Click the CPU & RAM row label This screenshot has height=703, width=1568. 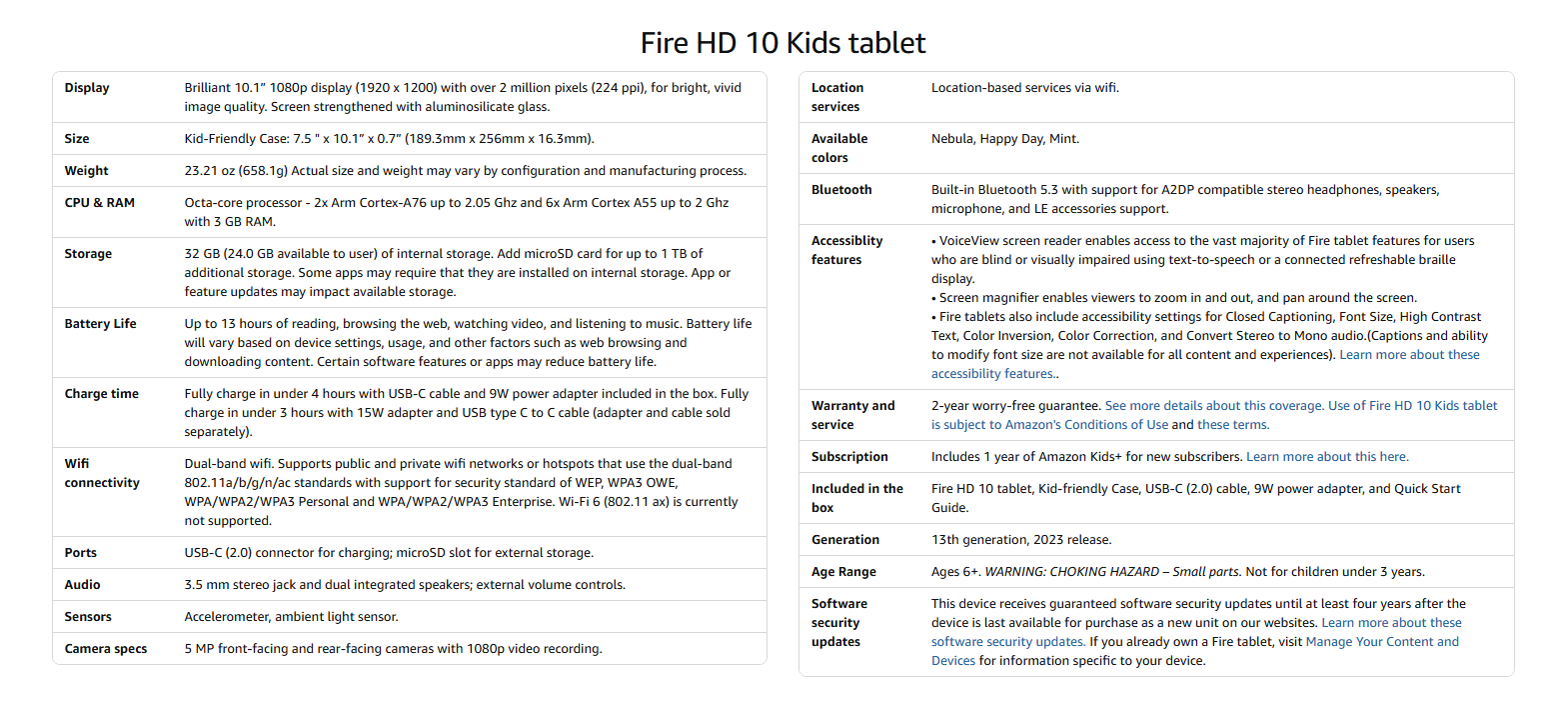point(99,203)
